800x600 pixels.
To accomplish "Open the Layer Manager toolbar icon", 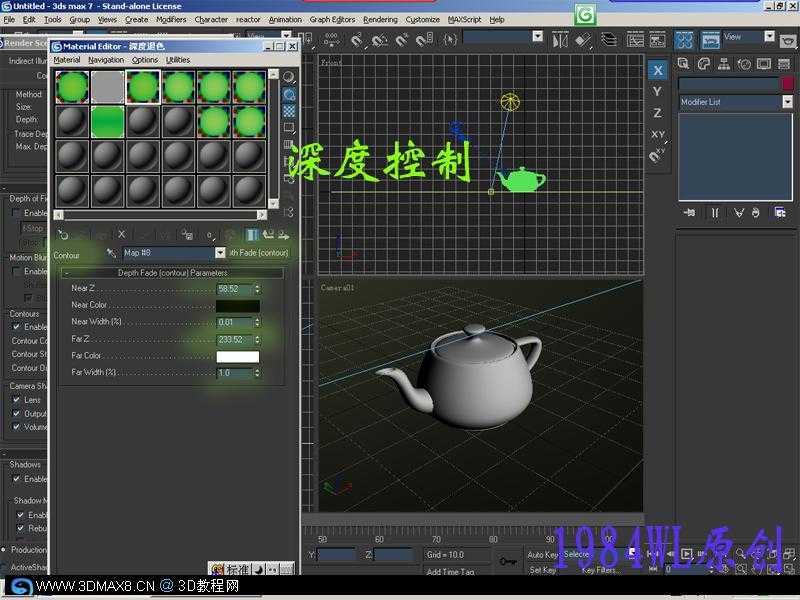I will coord(610,39).
